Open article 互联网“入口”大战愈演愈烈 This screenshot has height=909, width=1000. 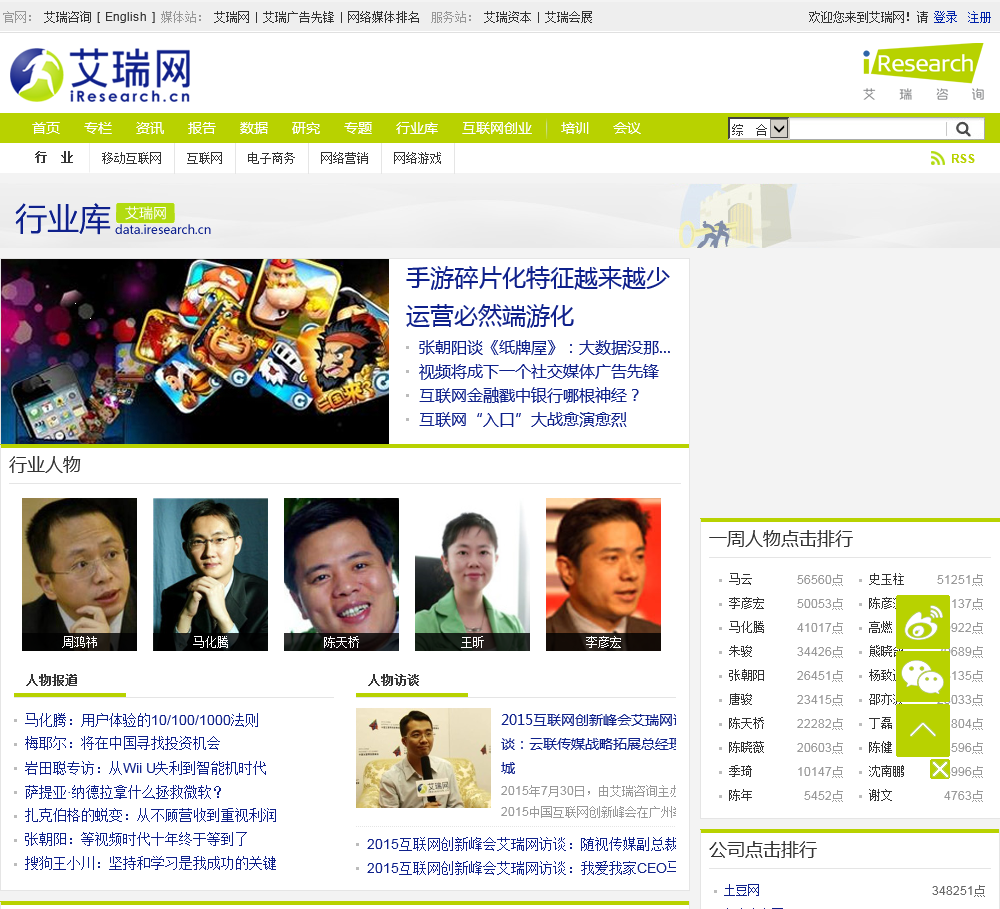click(522, 420)
